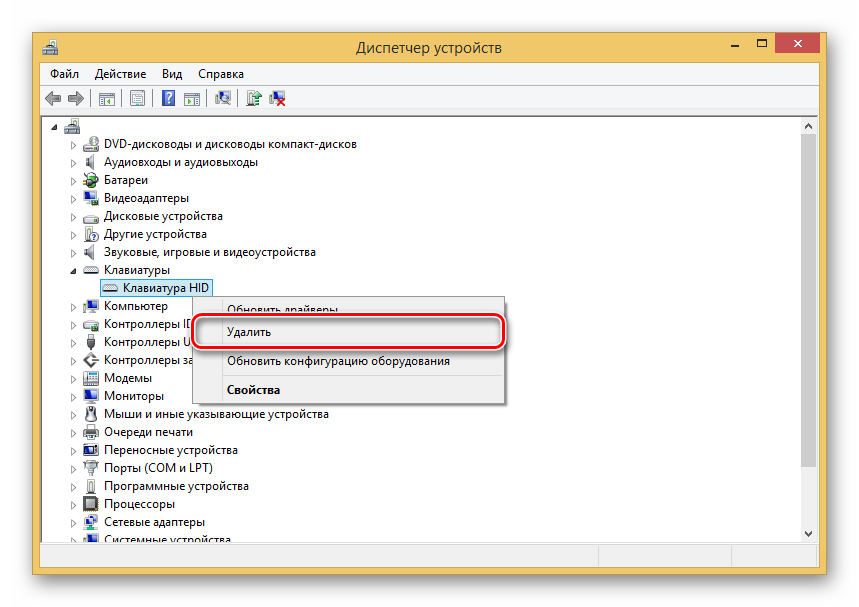Click the blue Help question mark icon

point(169,98)
